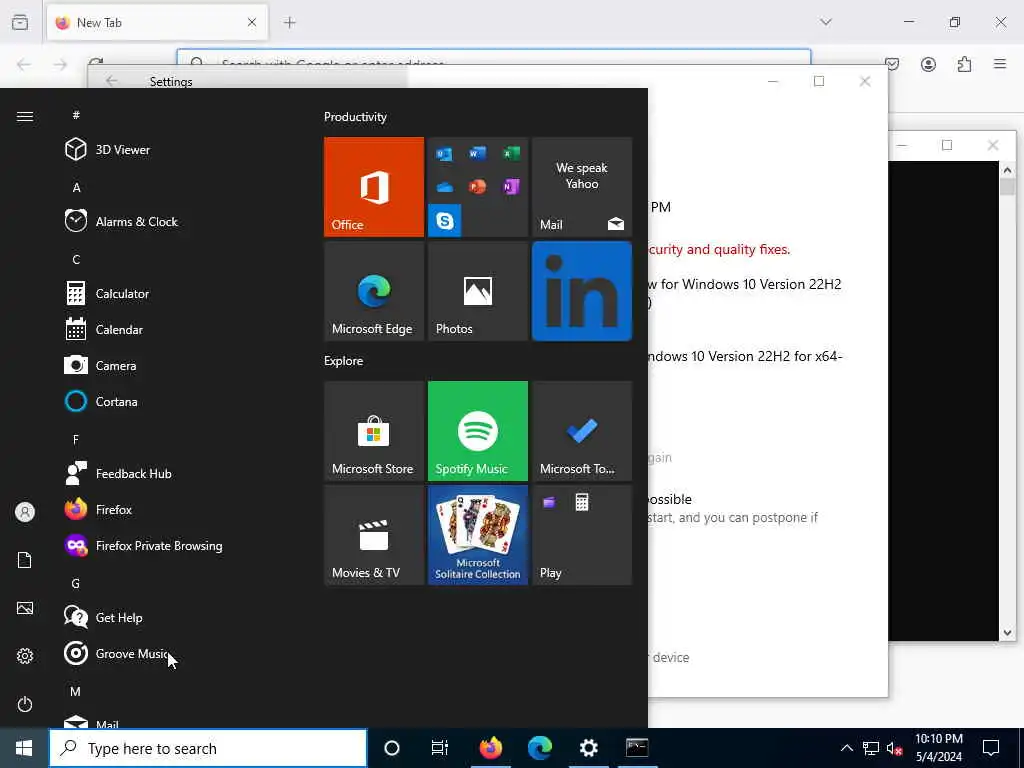Image resolution: width=1024 pixels, height=768 pixels.
Task: Open Firefox account icon
Action: pos(928,64)
